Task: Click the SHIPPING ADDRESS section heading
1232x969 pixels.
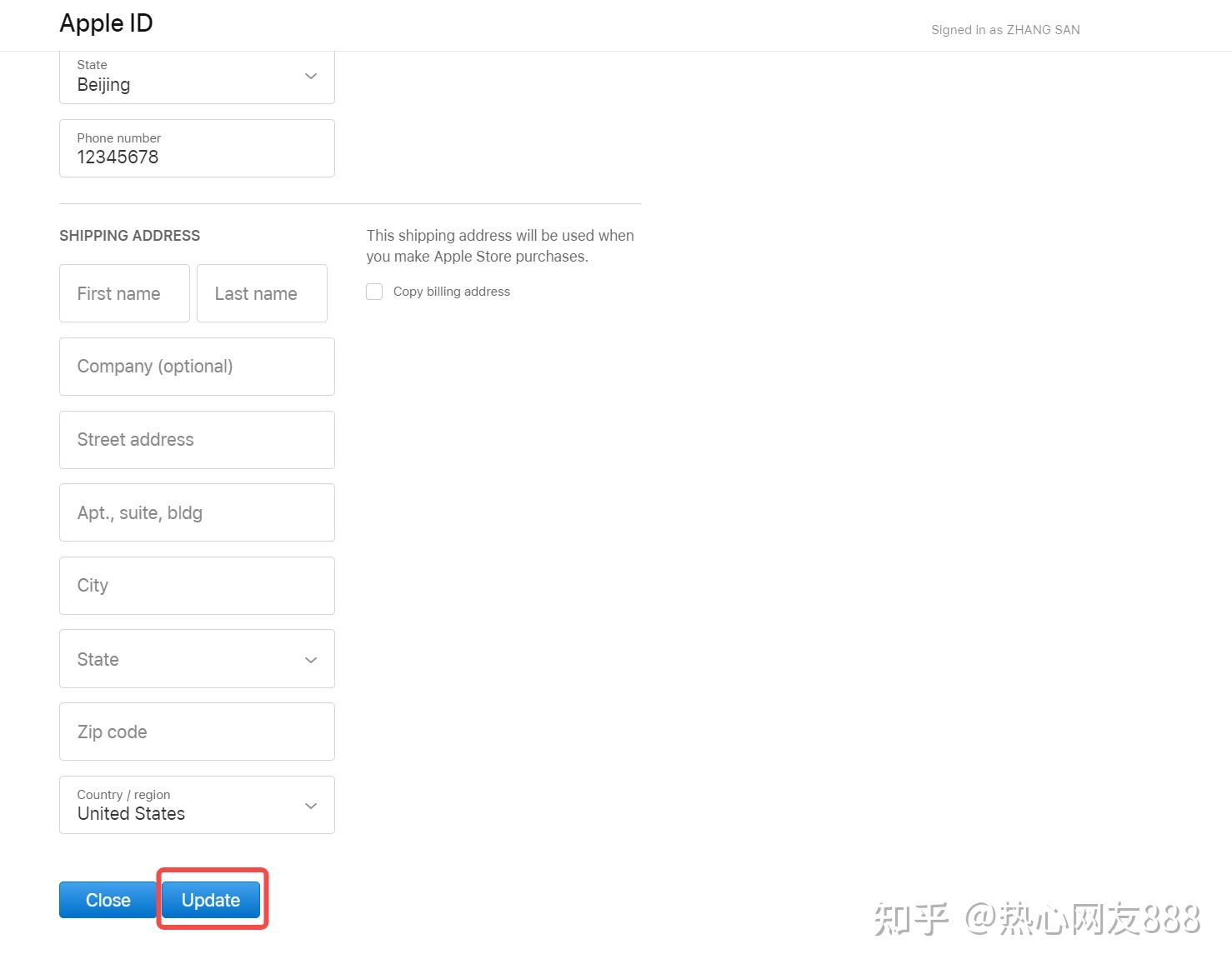Action: (x=129, y=236)
